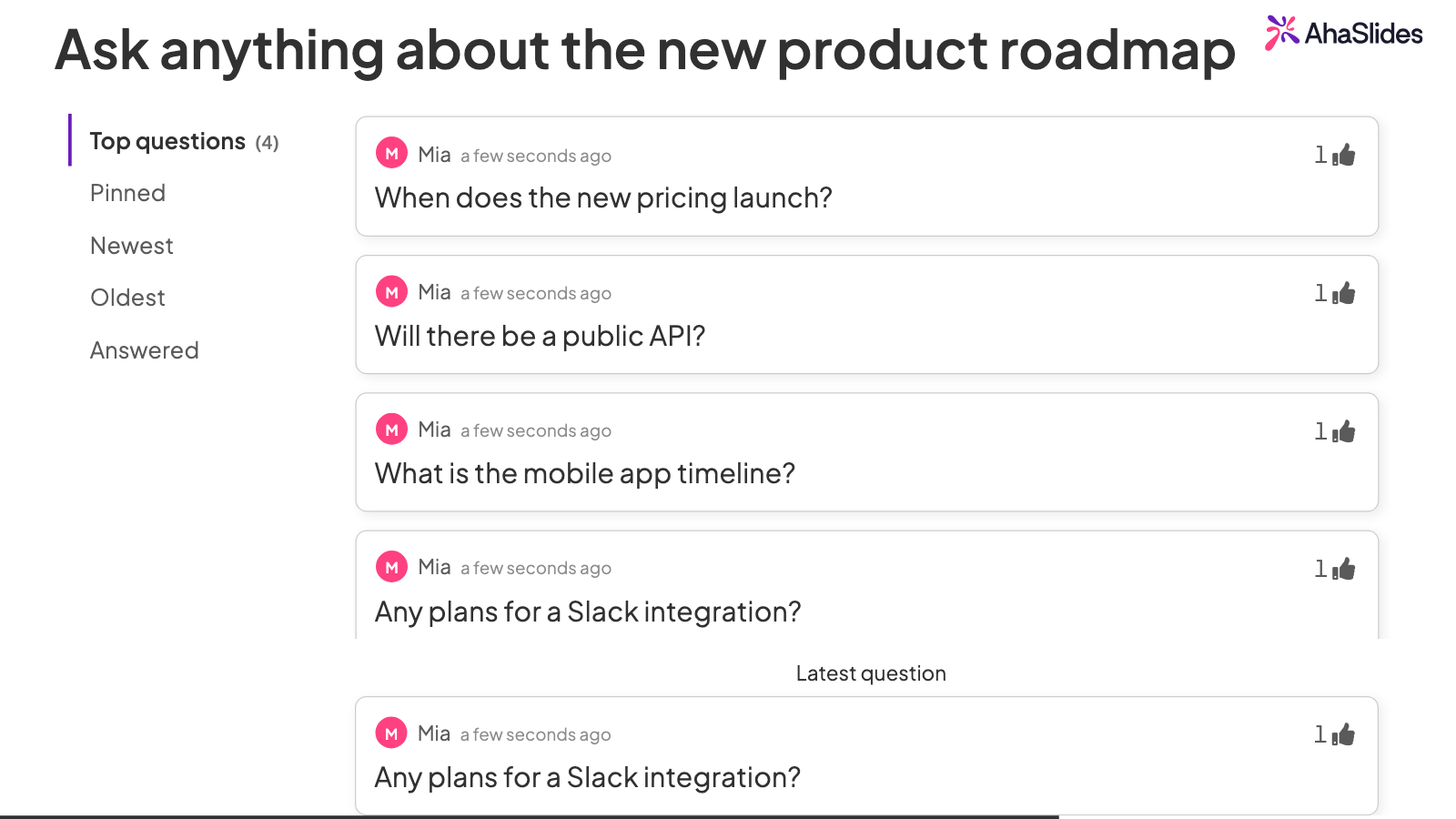Click the slide progress bar at bottom
The image size is (1456, 819).
pos(530,816)
